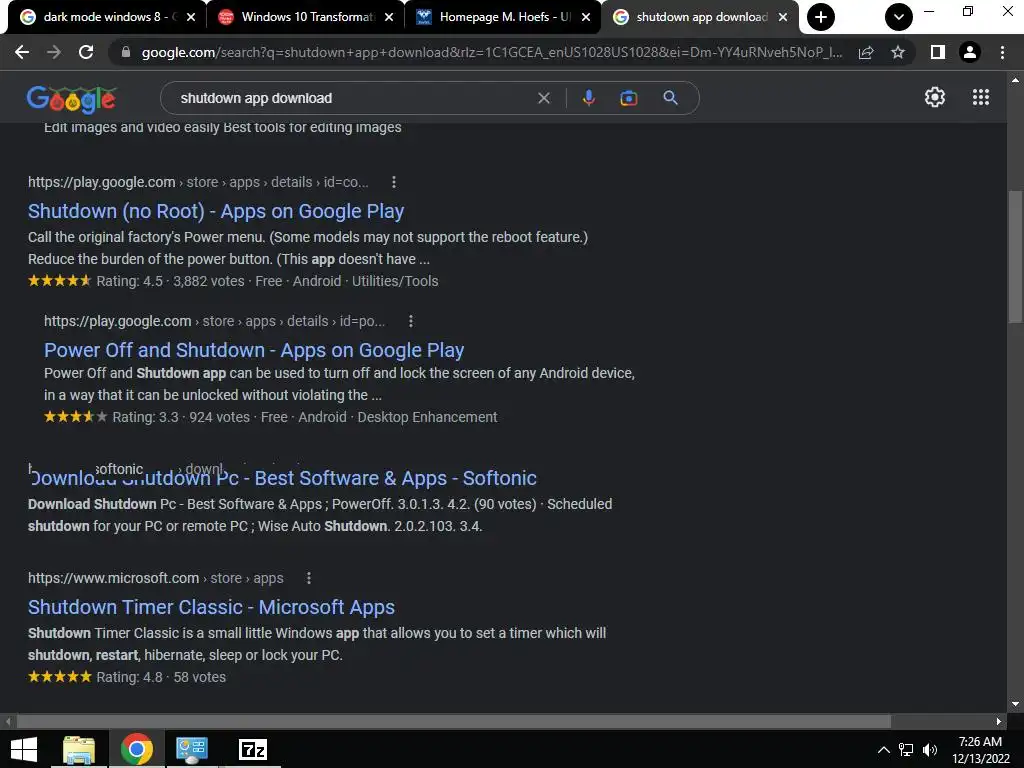Click in the Google search input field
Viewport: 1024px width, 768px height.
coord(353,98)
